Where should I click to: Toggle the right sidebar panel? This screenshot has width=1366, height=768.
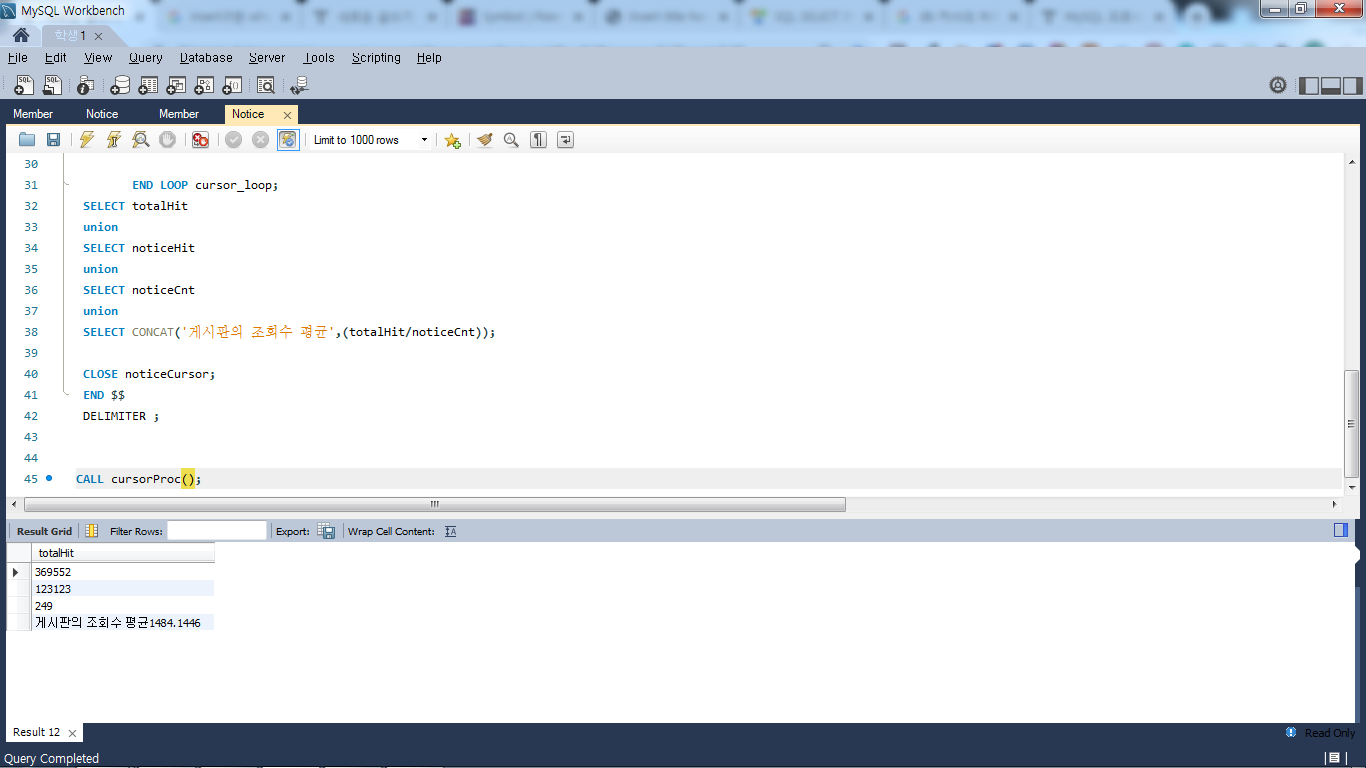1351,85
